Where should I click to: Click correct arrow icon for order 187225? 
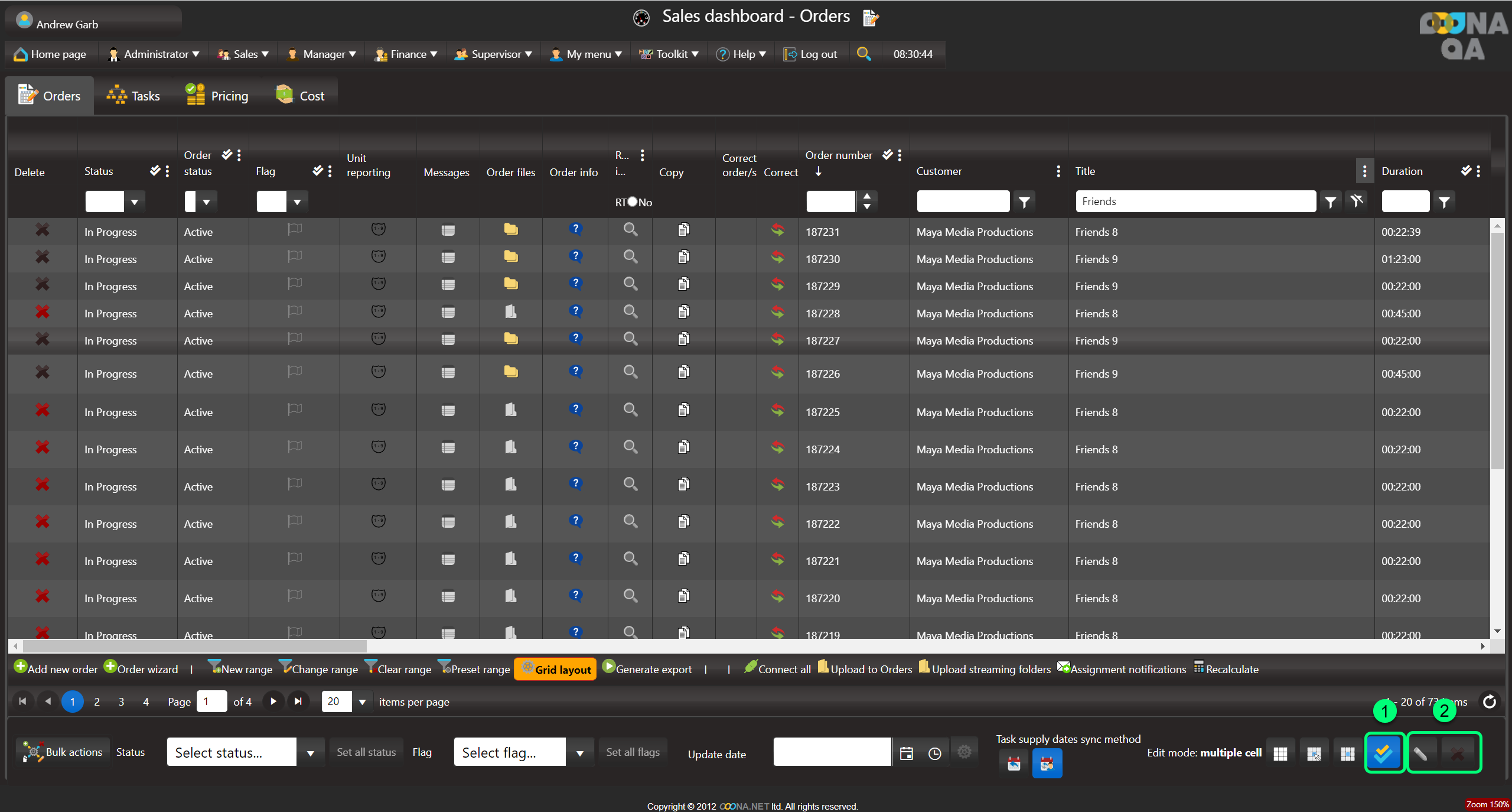pyautogui.click(x=777, y=410)
